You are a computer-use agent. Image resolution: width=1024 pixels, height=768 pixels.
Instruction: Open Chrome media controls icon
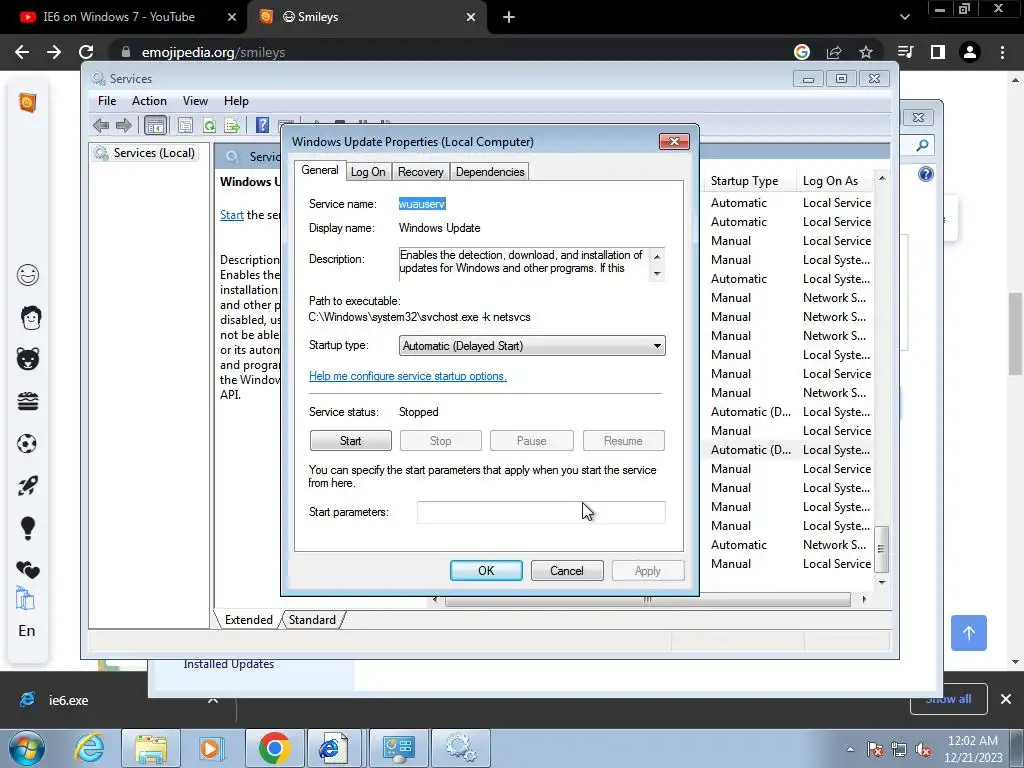click(x=906, y=52)
